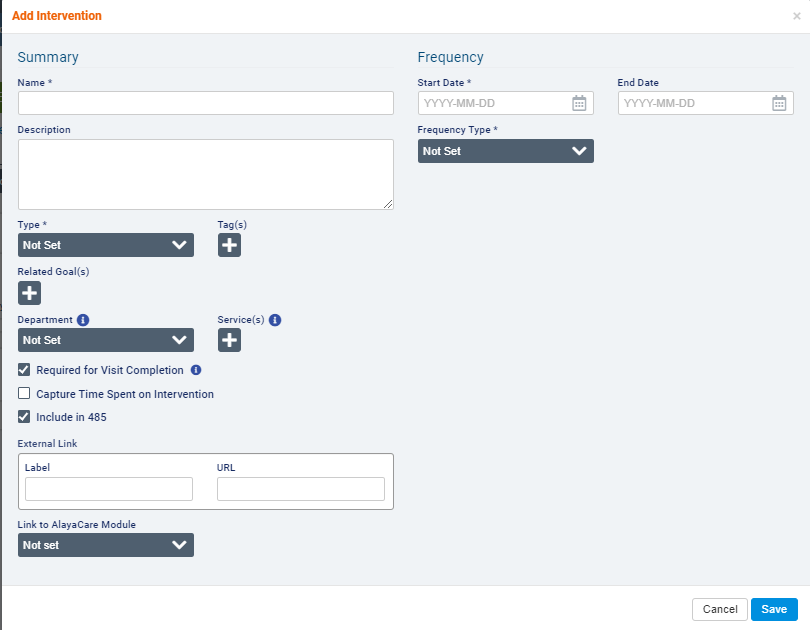The image size is (810, 630).
Task: Click the External Link URL field
Action: [301, 489]
